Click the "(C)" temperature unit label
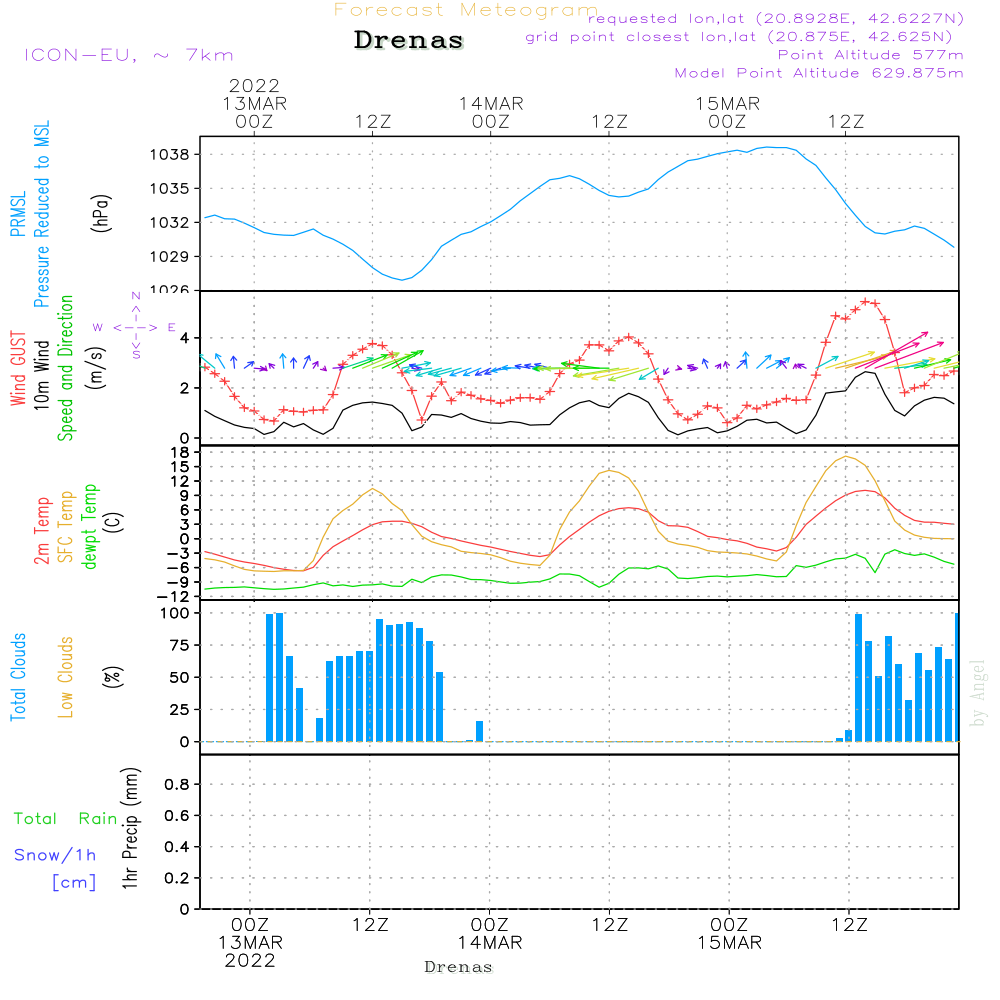The height and width of the screenshot is (1000, 1000). (x=114, y=522)
